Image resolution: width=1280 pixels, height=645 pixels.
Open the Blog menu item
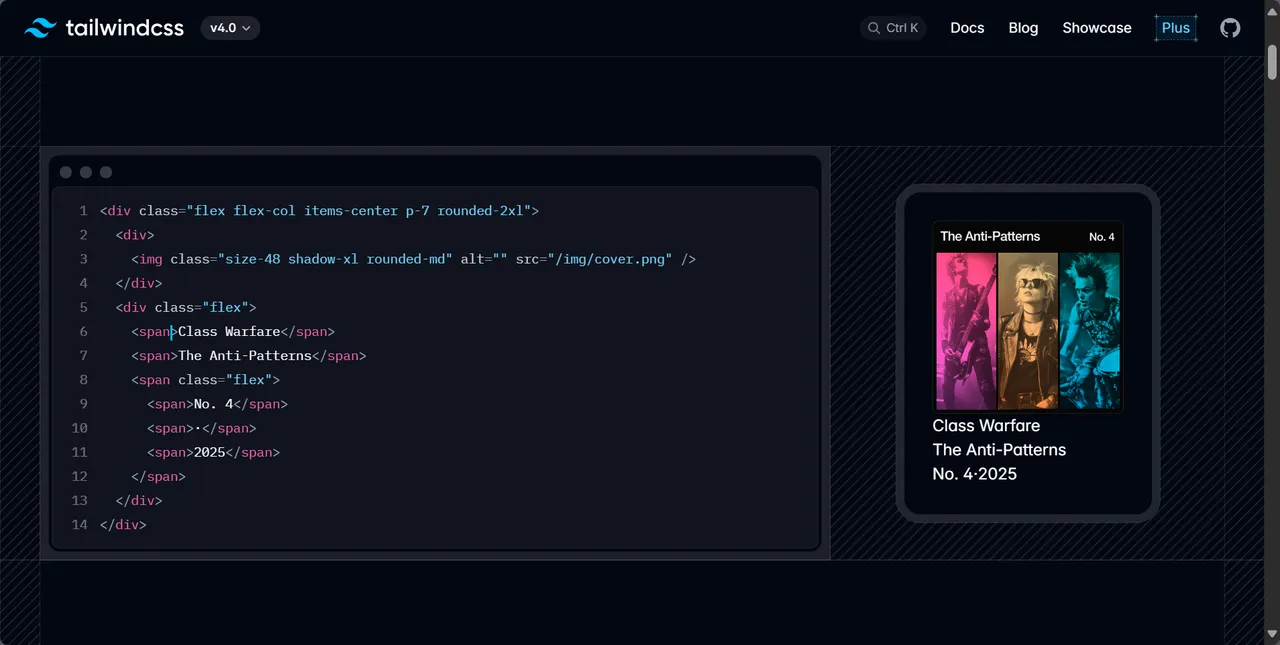[x=1023, y=28]
